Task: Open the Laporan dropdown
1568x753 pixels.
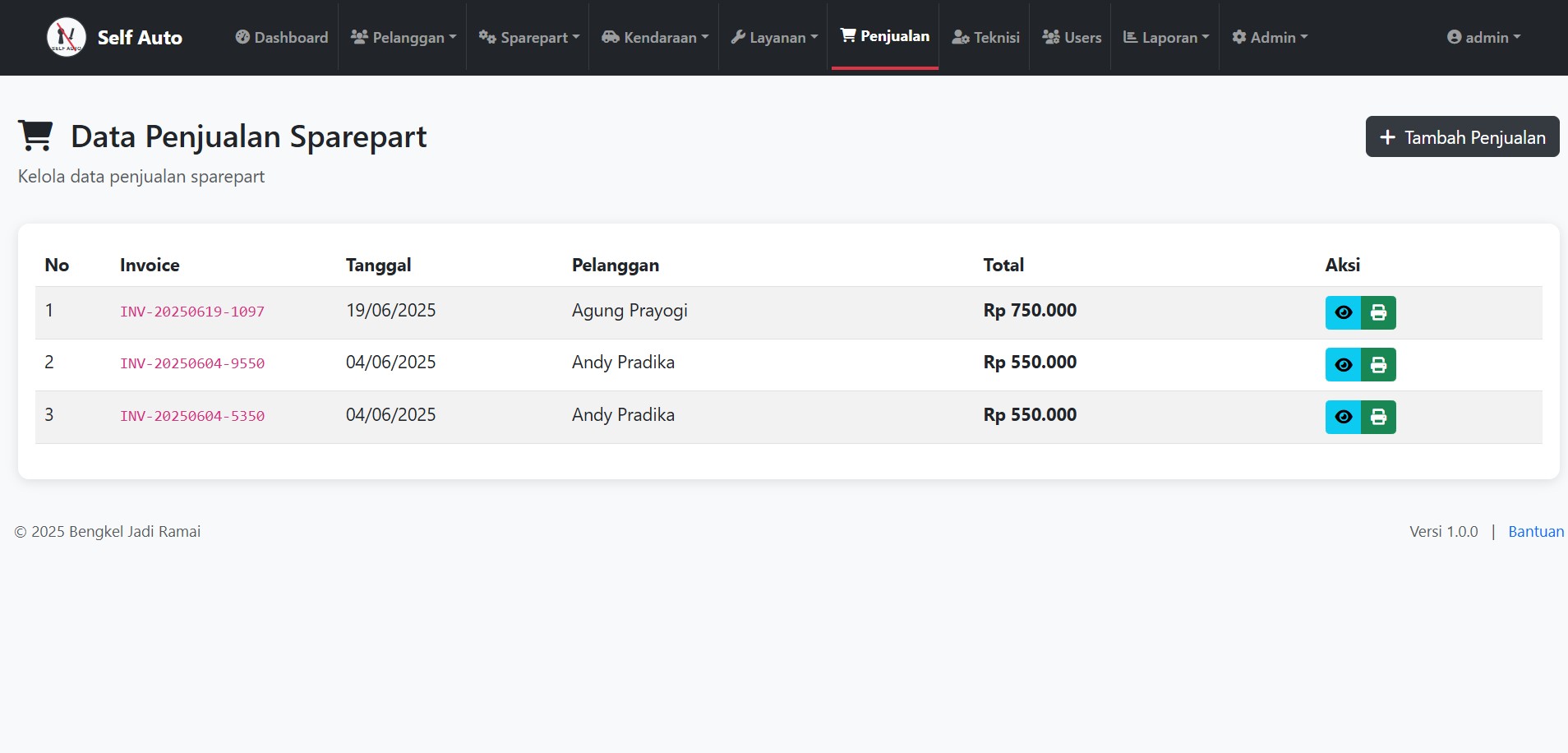Action: tap(1166, 37)
